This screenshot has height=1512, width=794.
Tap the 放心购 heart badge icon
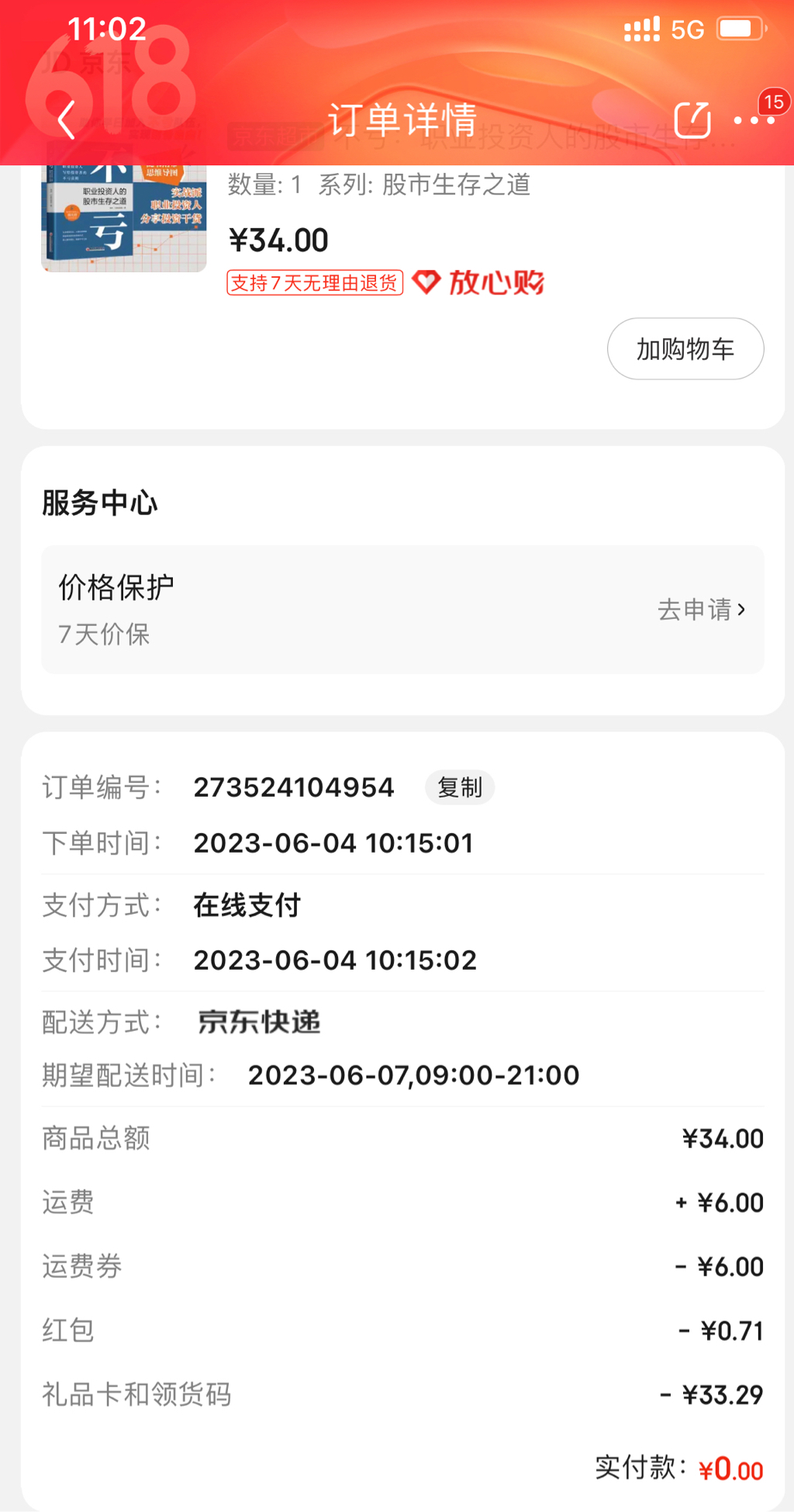pyautogui.click(x=426, y=282)
